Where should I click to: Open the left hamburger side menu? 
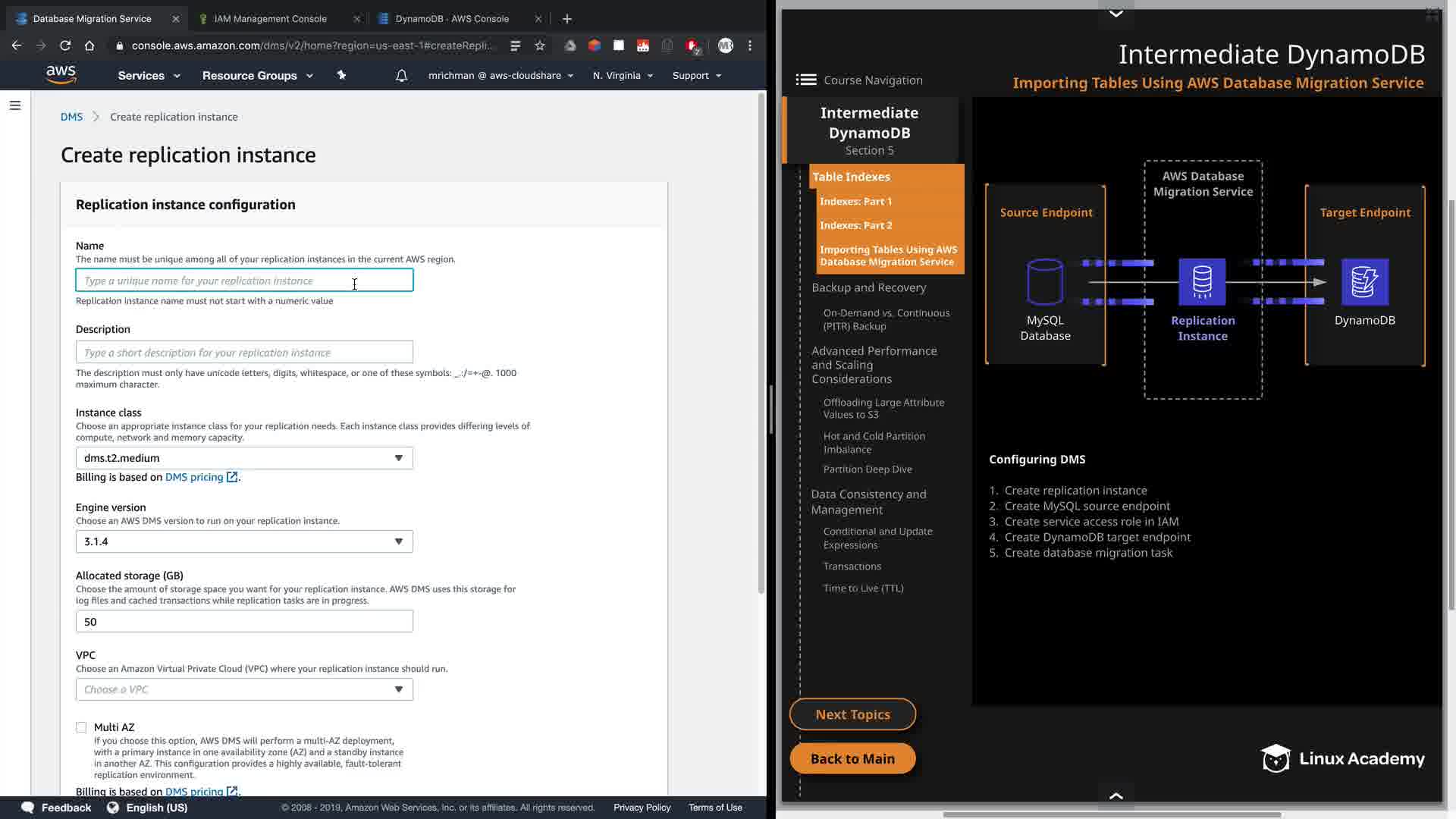tap(15, 105)
